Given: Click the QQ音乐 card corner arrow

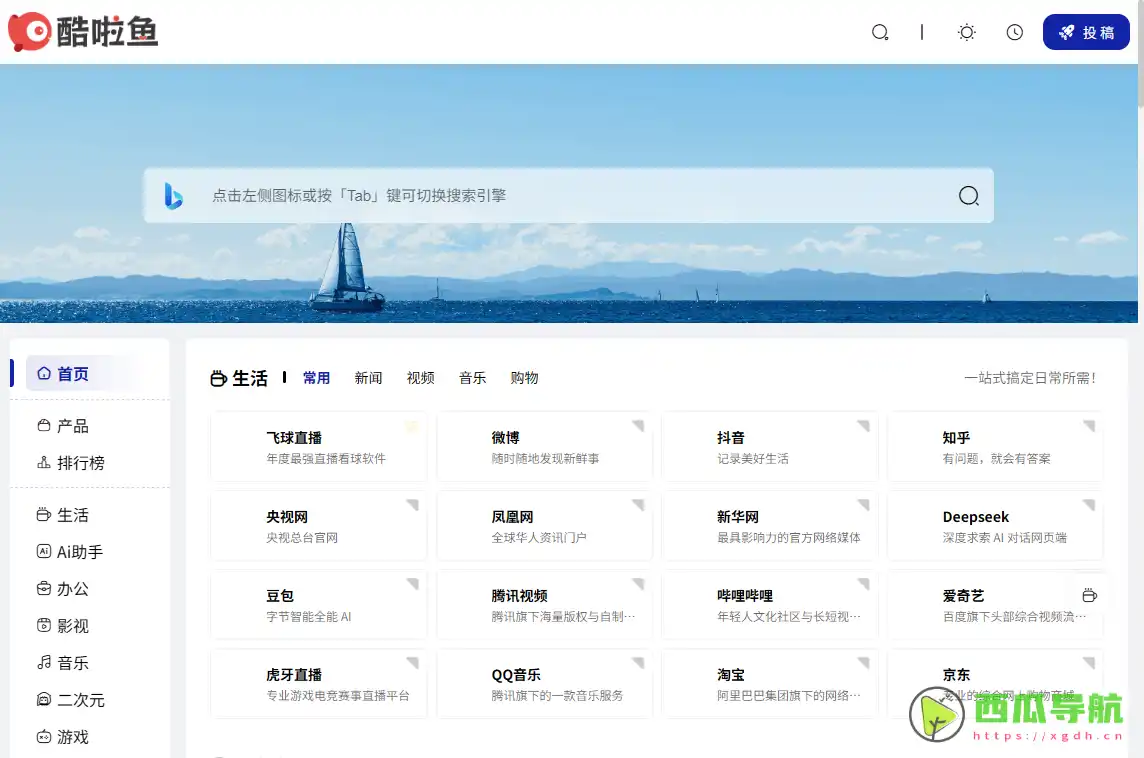Looking at the screenshot, I should [x=639, y=662].
